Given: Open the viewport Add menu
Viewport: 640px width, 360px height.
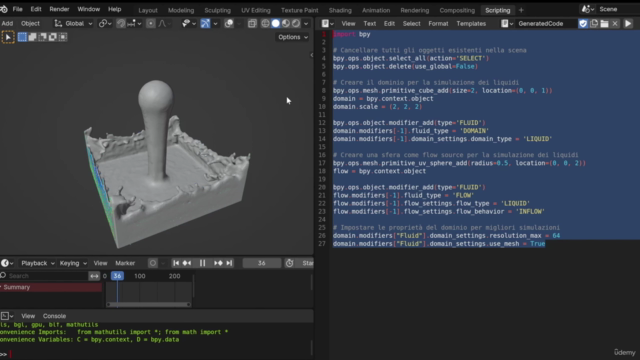Looking at the screenshot, I should (7, 24).
